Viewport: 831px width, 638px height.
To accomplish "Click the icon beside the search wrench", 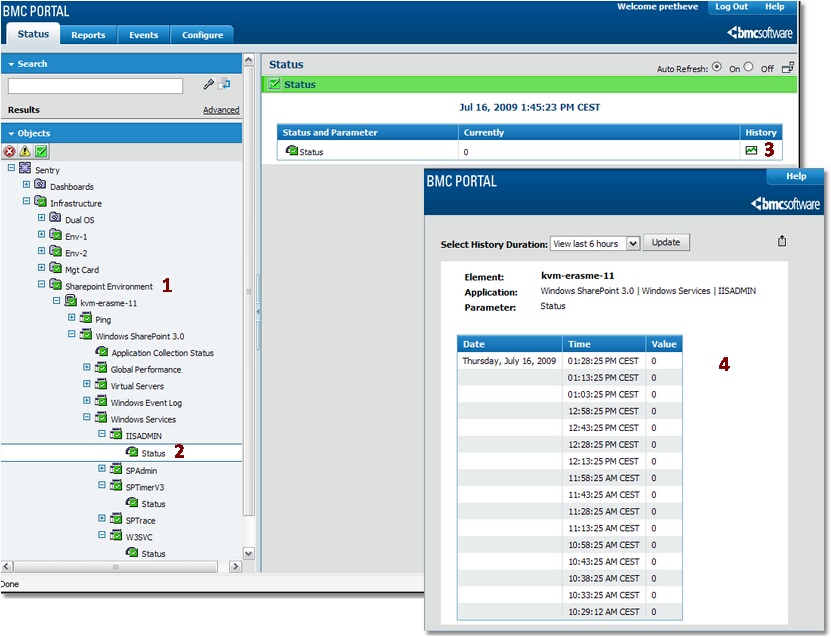I will [x=225, y=84].
